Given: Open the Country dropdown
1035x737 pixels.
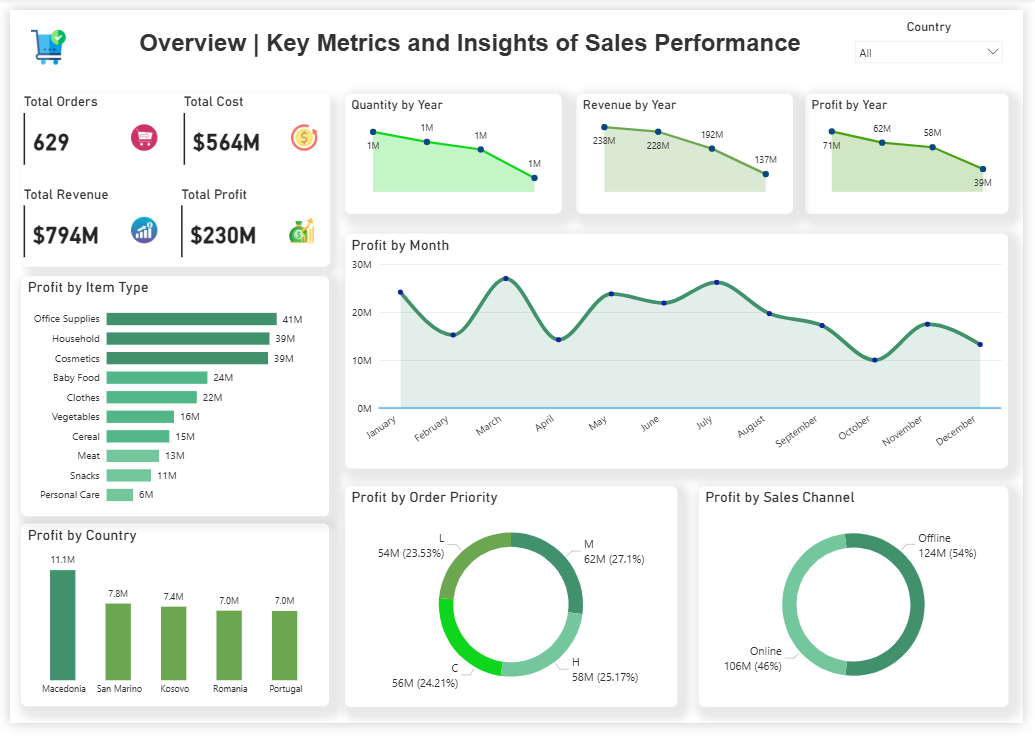Looking at the screenshot, I should [x=929, y=53].
